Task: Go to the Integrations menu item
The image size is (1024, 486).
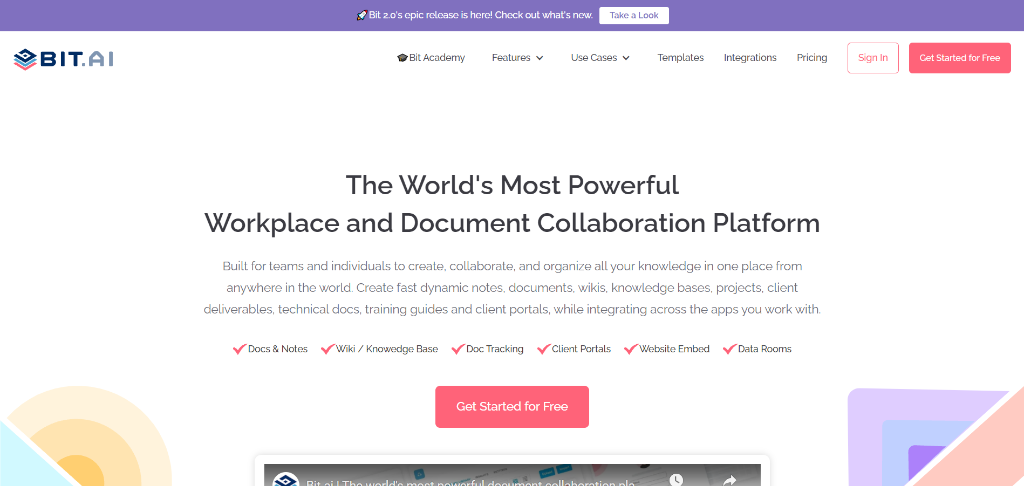Action: tap(750, 58)
